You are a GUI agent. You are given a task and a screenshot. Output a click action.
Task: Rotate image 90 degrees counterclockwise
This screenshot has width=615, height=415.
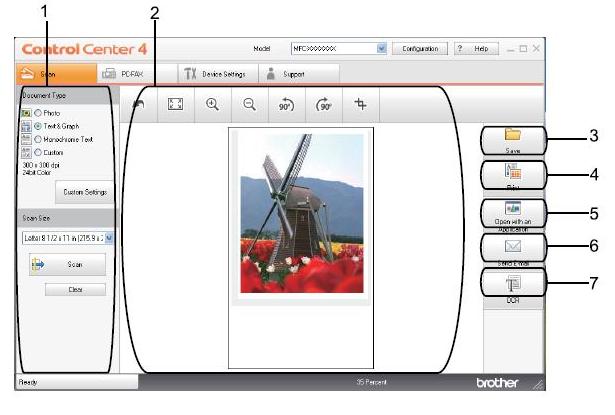pyautogui.click(x=285, y=104)
